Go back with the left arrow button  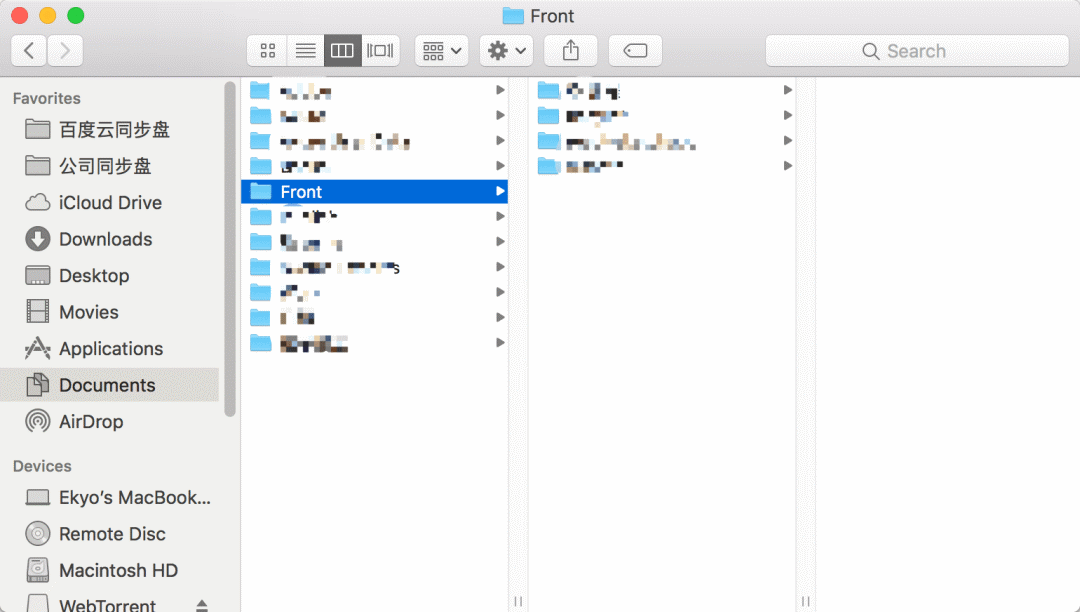click(x=29, y=51)
